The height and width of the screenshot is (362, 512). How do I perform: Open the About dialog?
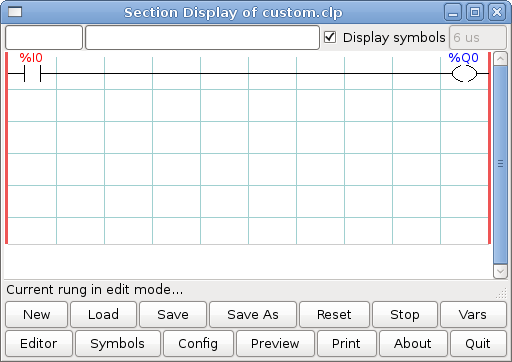(413, 343)
